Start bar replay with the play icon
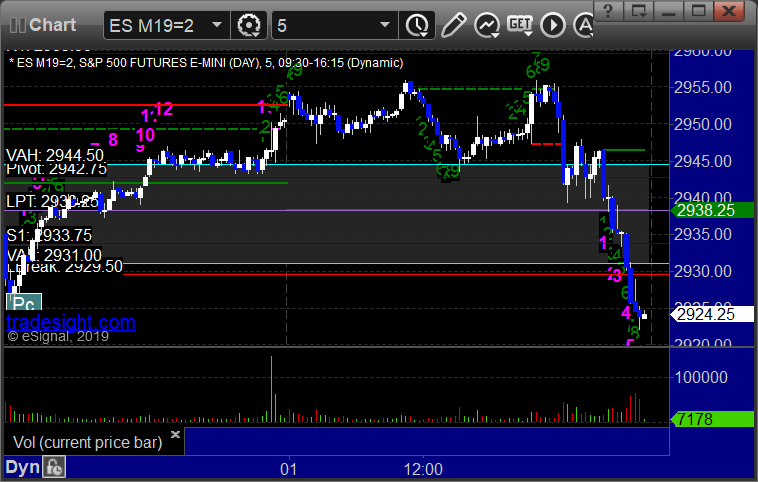 pos(553,25)
